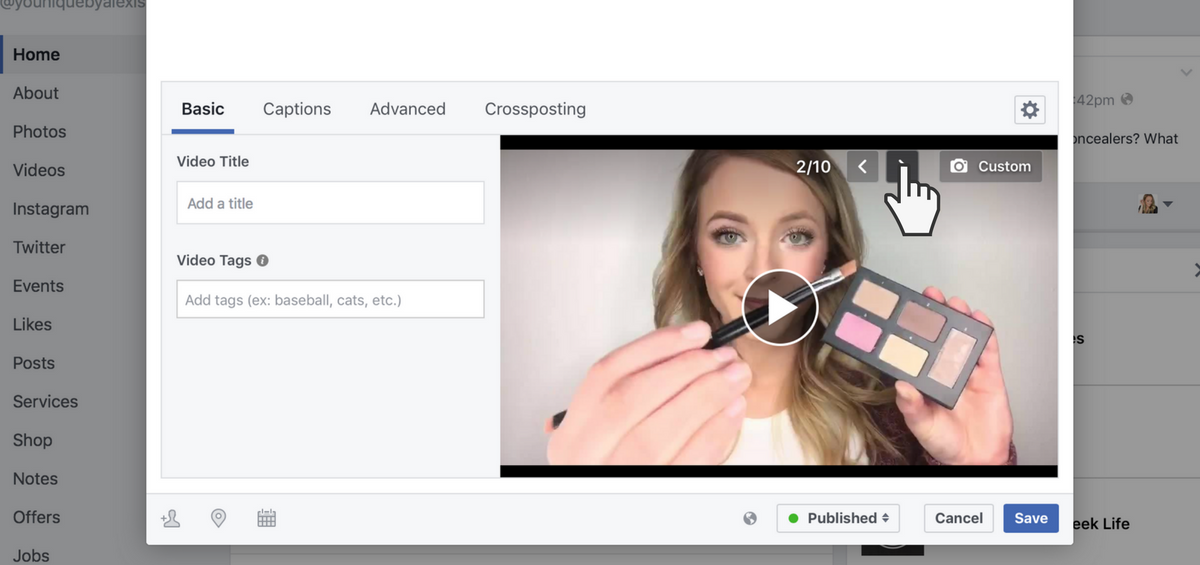1200x565 pixels.
Task: Expand the profile avatar dropdown
Action: [1155, 204]
